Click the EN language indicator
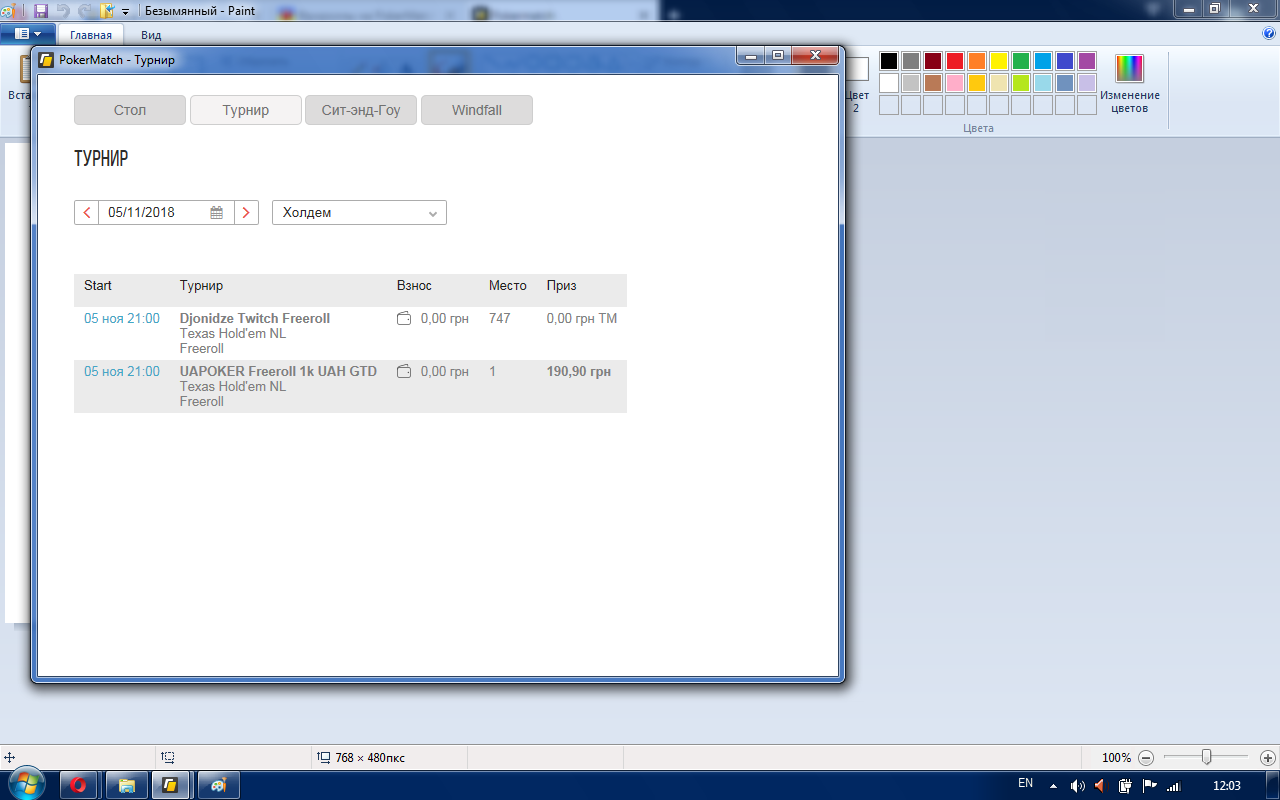Viewport: 1280px width, 800px height. pos(1025,783)
